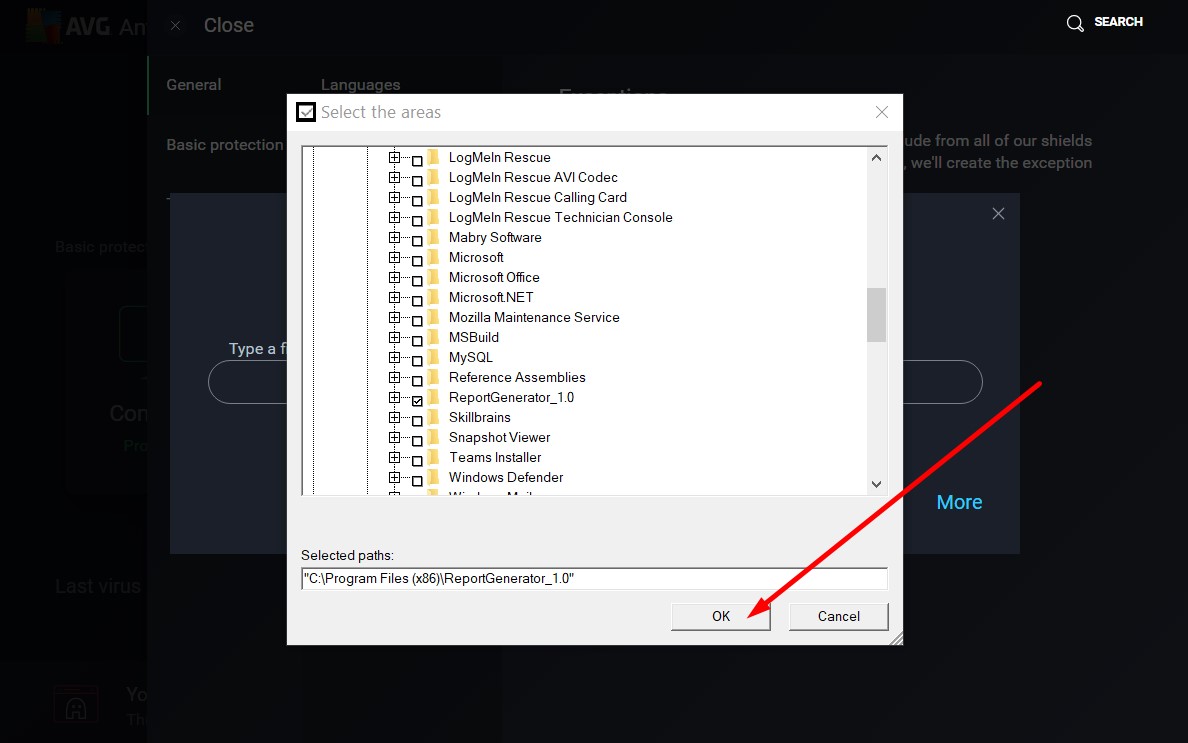Open the Languages settings tab
This screenshot has width=1188, height=743.
tap(361, 85)
